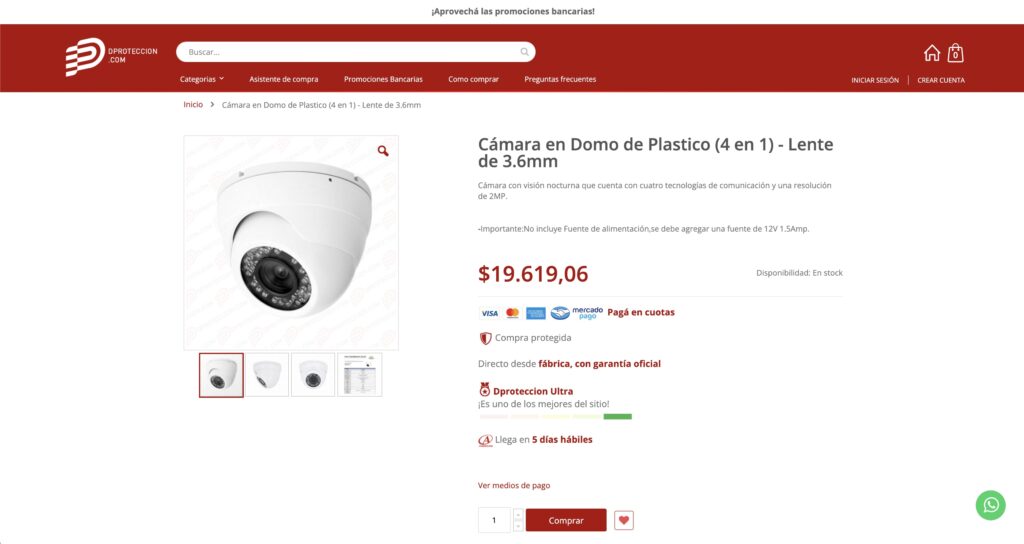Screen dimensions: 1024x544
Task: Click the search magnifier icon
Action: coord(524,52)
